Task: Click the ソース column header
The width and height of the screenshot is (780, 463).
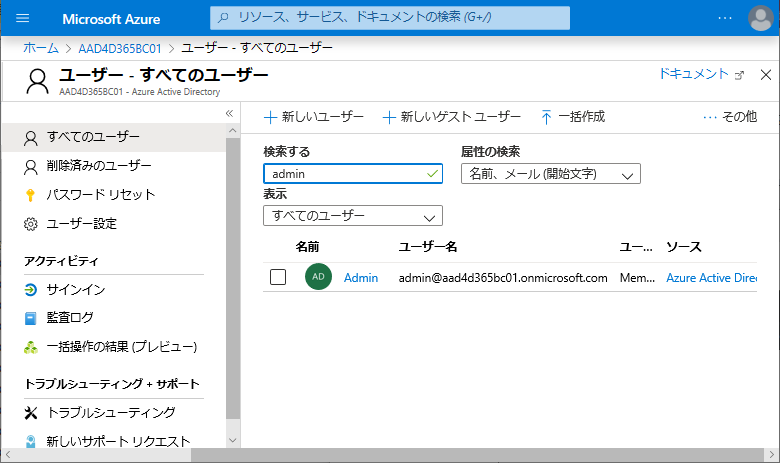Action: pos(684,247)
